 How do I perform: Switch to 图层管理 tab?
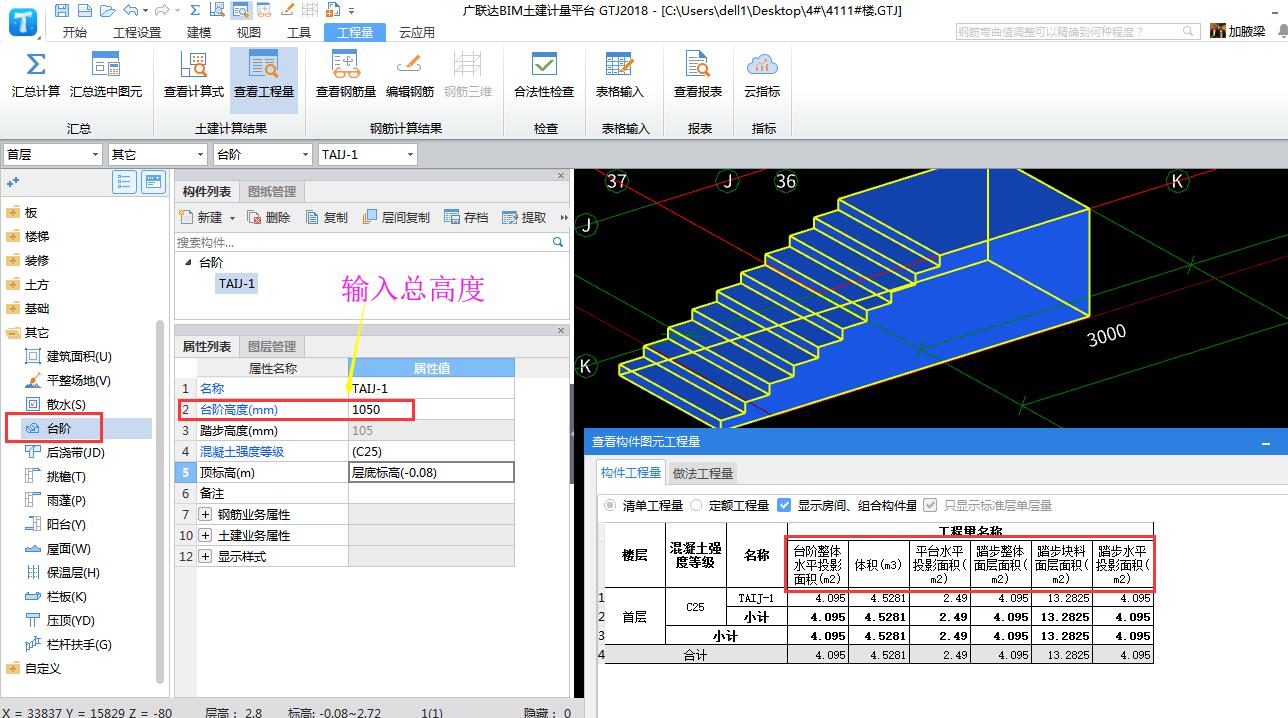coord(272,346)
